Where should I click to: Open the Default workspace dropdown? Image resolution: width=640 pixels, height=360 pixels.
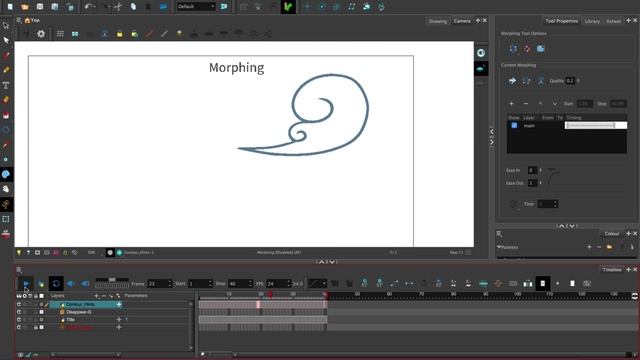pos(196,7)
